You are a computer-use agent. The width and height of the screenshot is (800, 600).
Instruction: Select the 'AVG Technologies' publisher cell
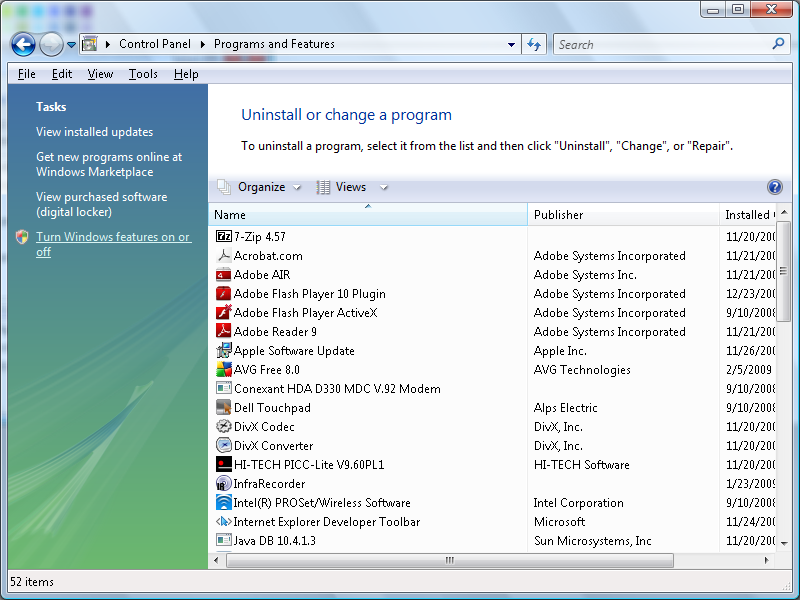(x=582, y=370)
